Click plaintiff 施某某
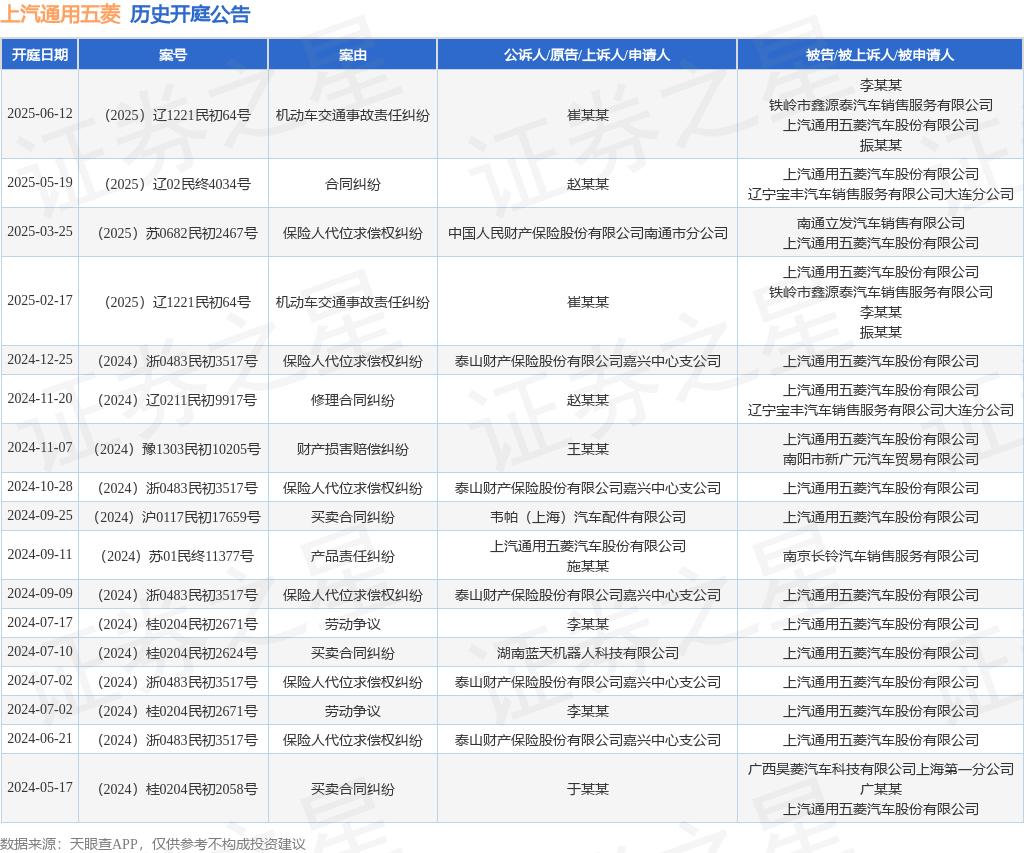The height and width of the screenshot is (853, 1024). (588, 566)
